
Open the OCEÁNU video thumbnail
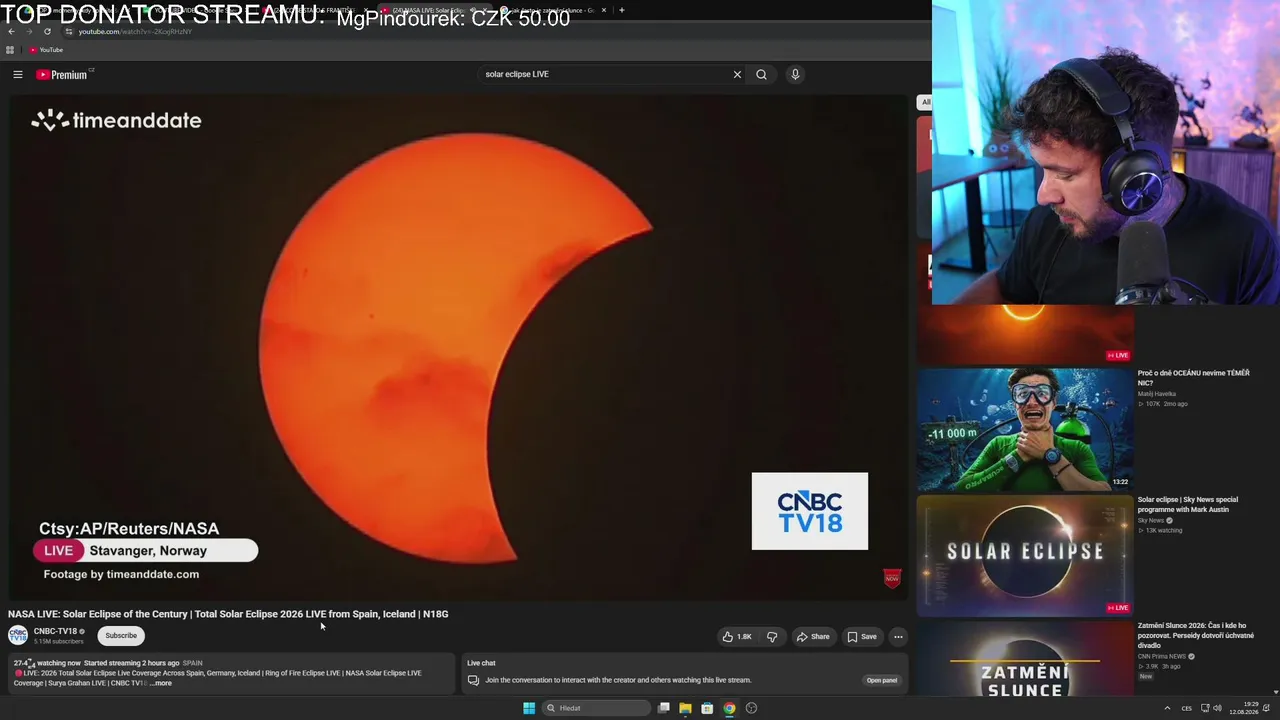click(x=1025, y=429)
